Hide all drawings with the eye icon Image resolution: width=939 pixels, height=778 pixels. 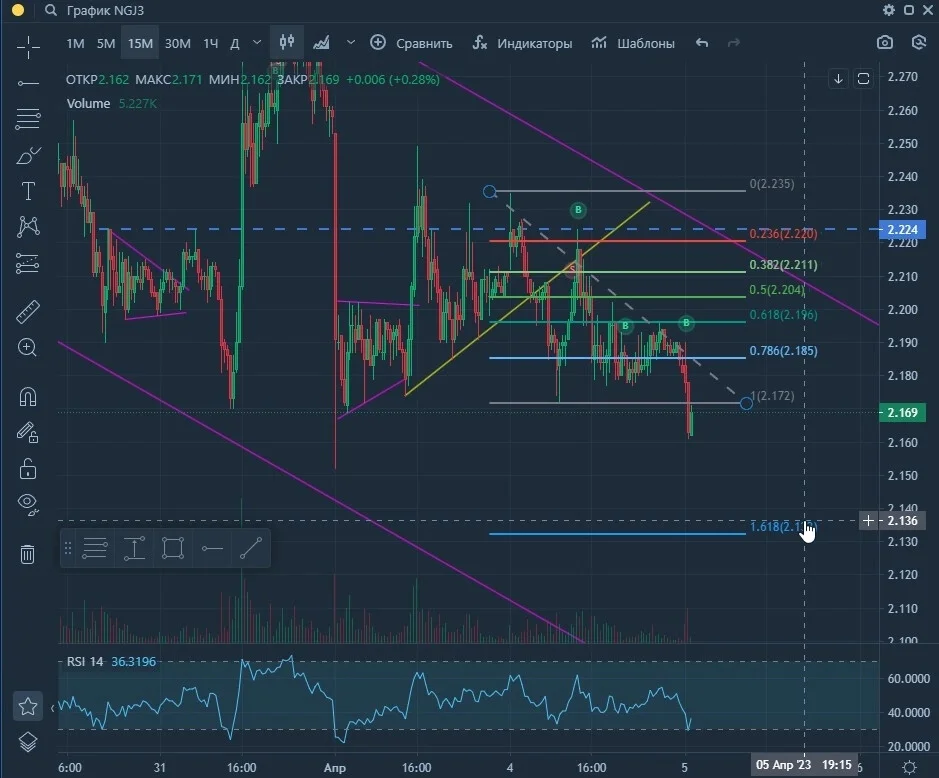[28, 504]
